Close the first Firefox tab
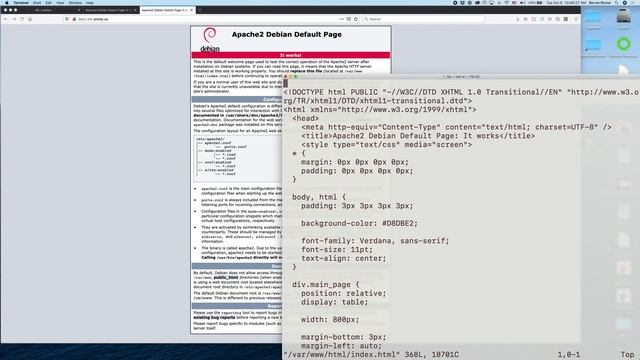 tap(79, 10)
